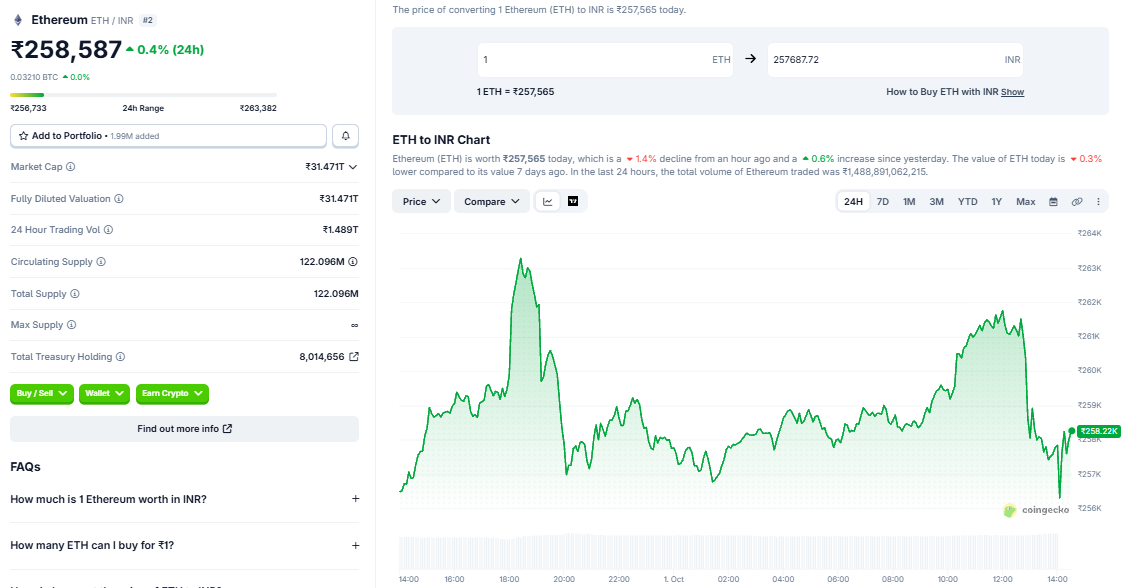Viewport: 1130px width, 588px height.
Task: Click the INR amount input field
Action: (x=895, y=60)
